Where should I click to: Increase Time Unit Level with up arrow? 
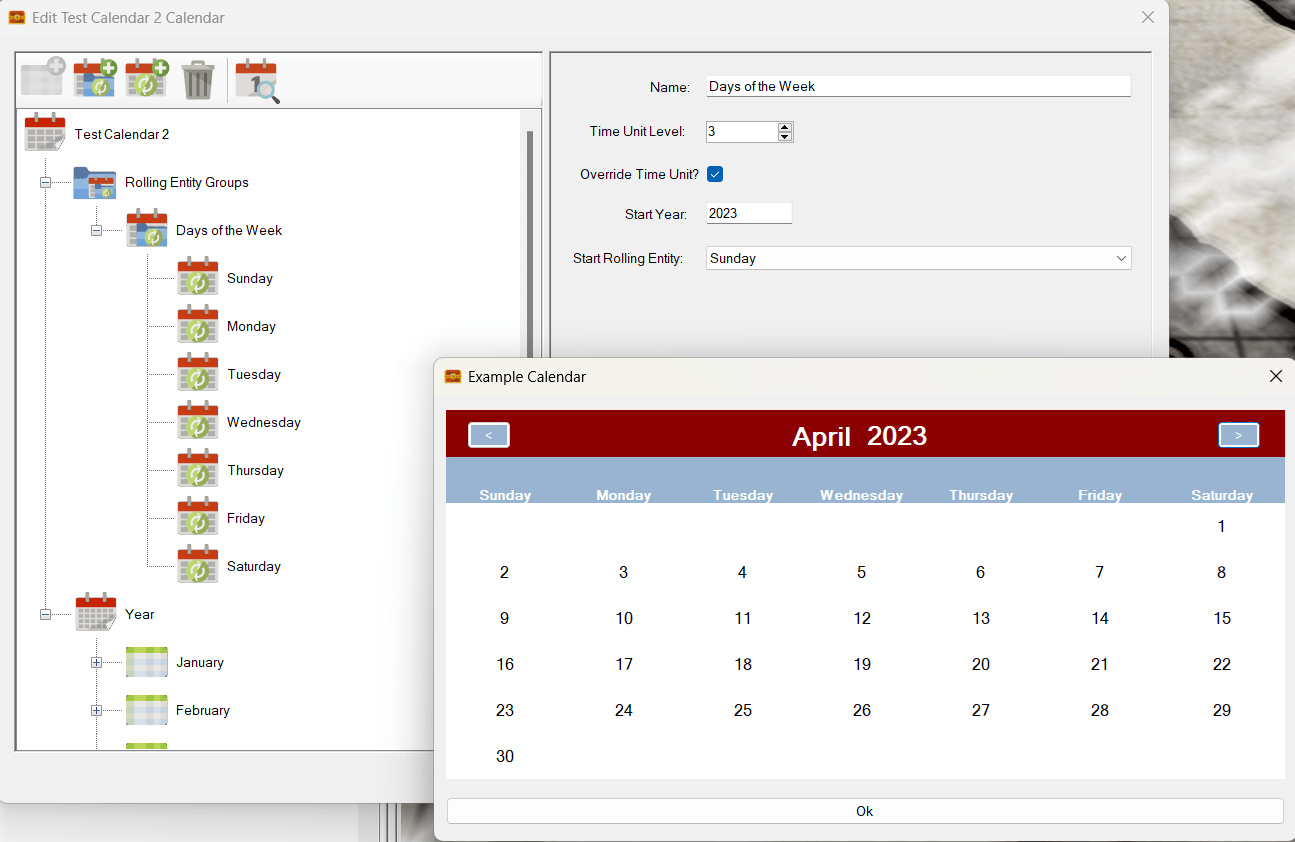pos(785,127)
